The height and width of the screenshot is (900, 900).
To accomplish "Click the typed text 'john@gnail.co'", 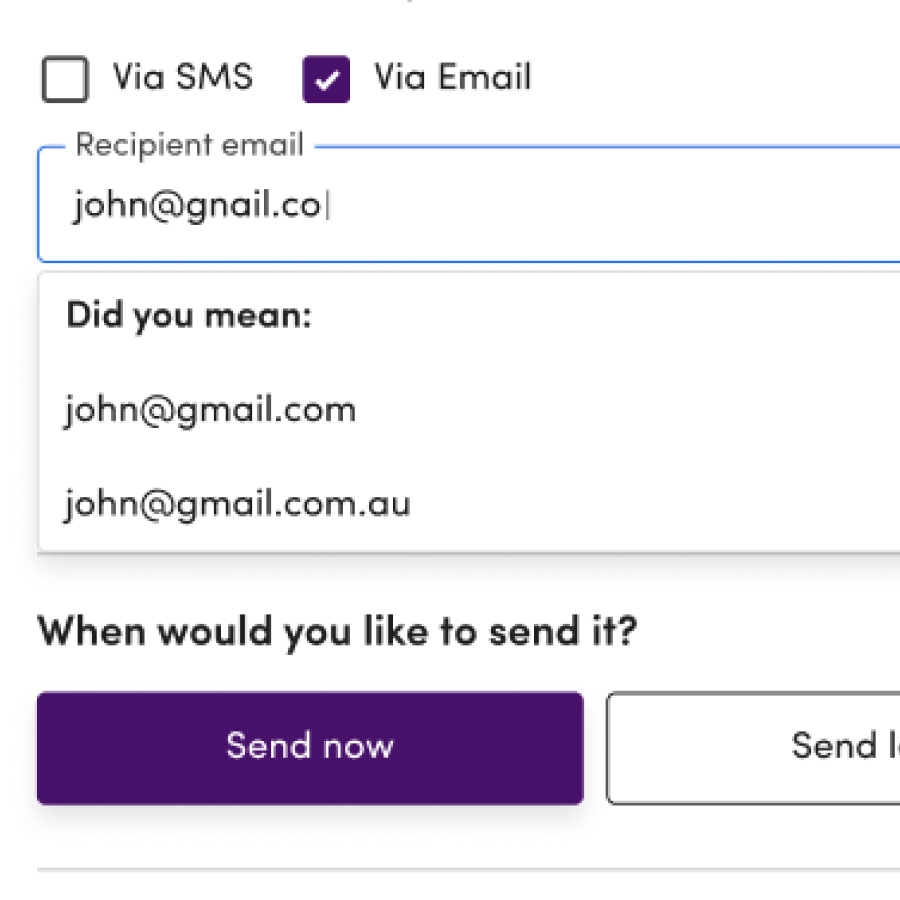I will click(196, 206).
